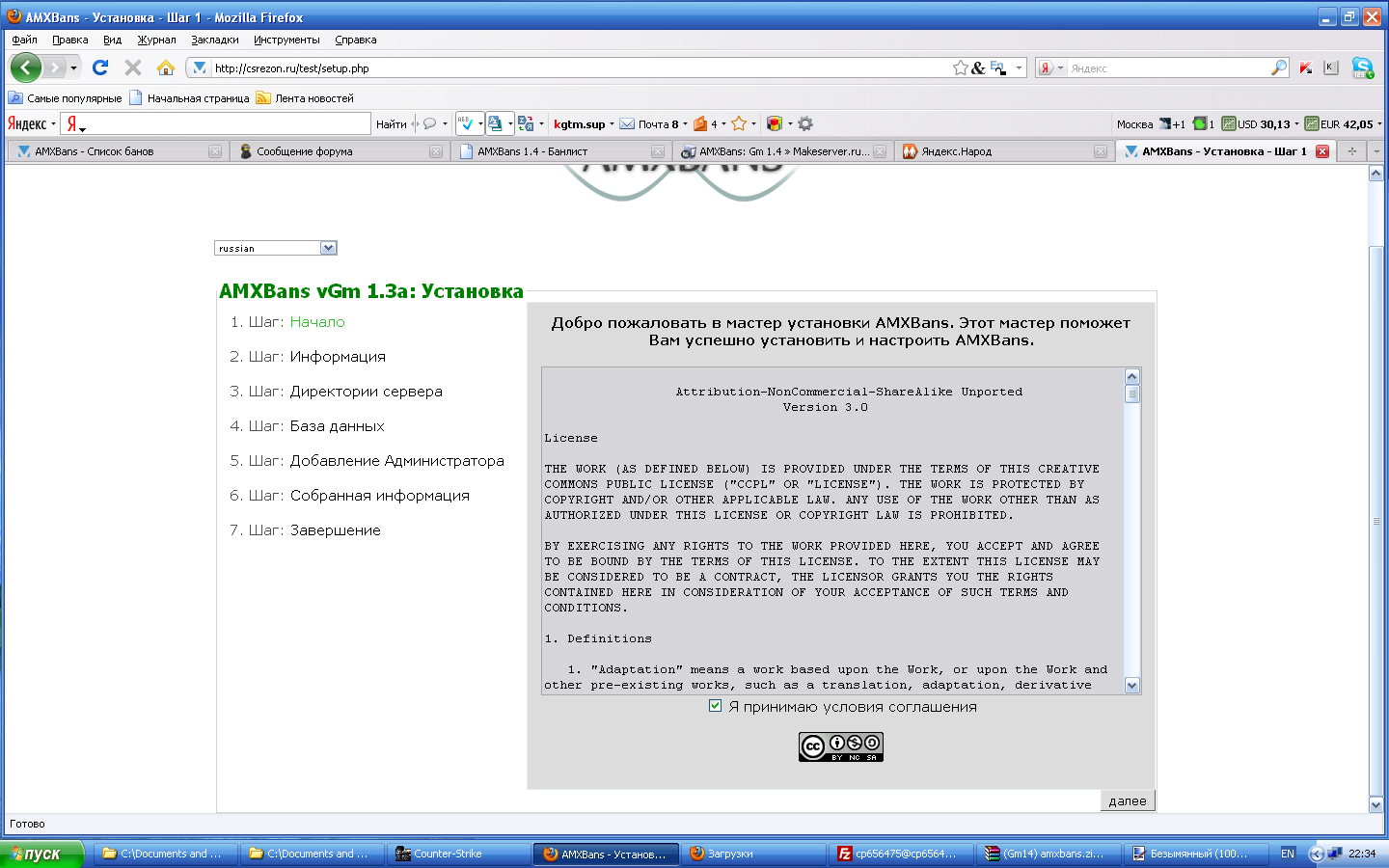Go to the home page icon
The image size is (1389, 868).
click(166, 68)
